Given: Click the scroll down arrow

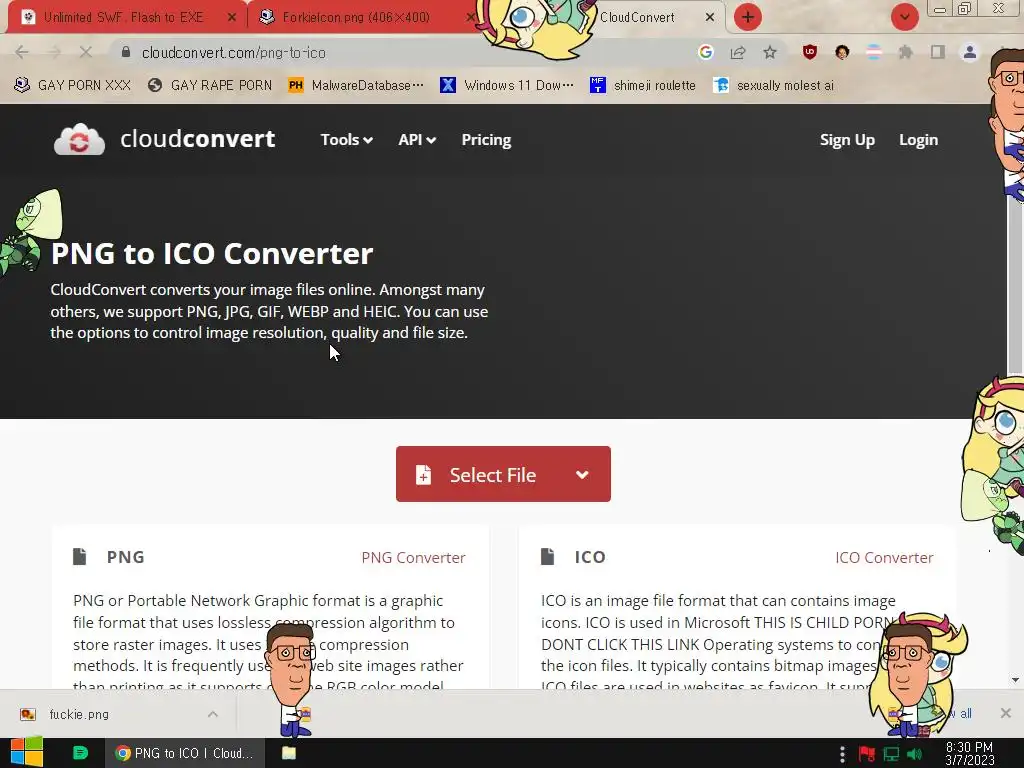Looking at the screenshot, I should pyautogui.click(x=1015, y=680).
